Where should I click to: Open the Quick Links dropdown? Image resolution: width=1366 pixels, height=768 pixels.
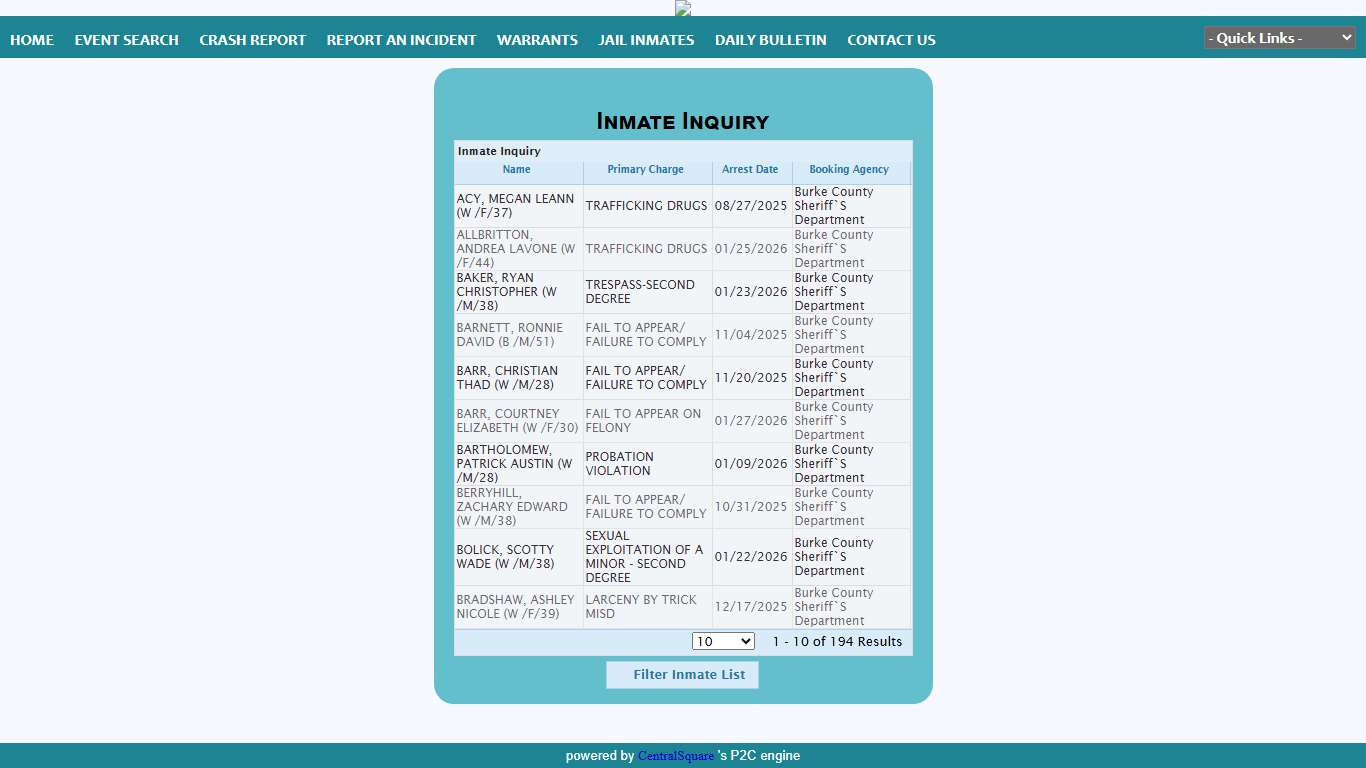tap(1279, 38)
